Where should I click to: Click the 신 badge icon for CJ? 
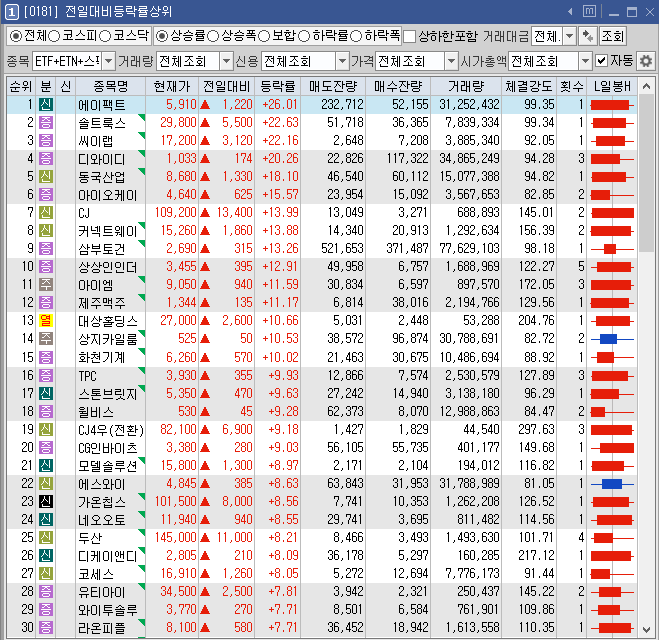click(x=46, y=212)
